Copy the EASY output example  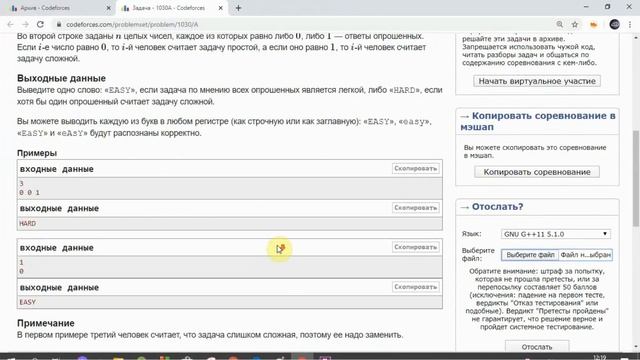pyautogui.click(x=416, y=287)
